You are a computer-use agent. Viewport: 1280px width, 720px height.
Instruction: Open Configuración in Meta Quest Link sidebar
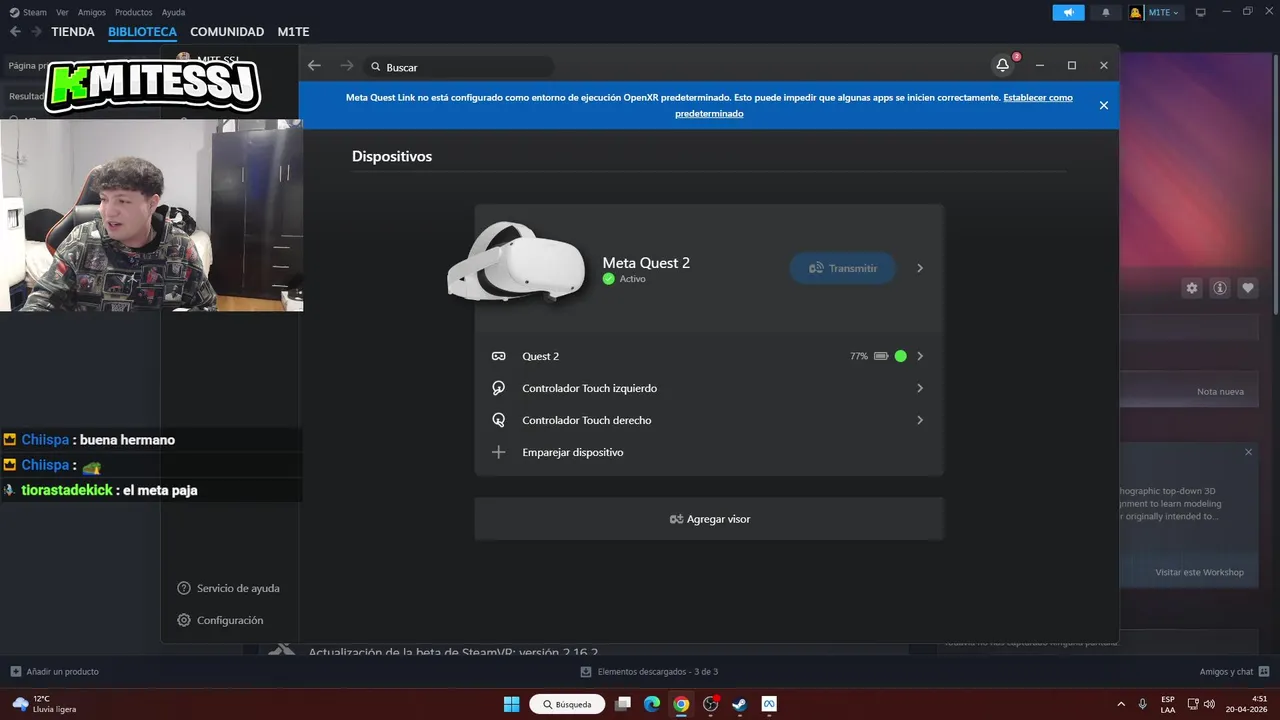pos(220,620)
